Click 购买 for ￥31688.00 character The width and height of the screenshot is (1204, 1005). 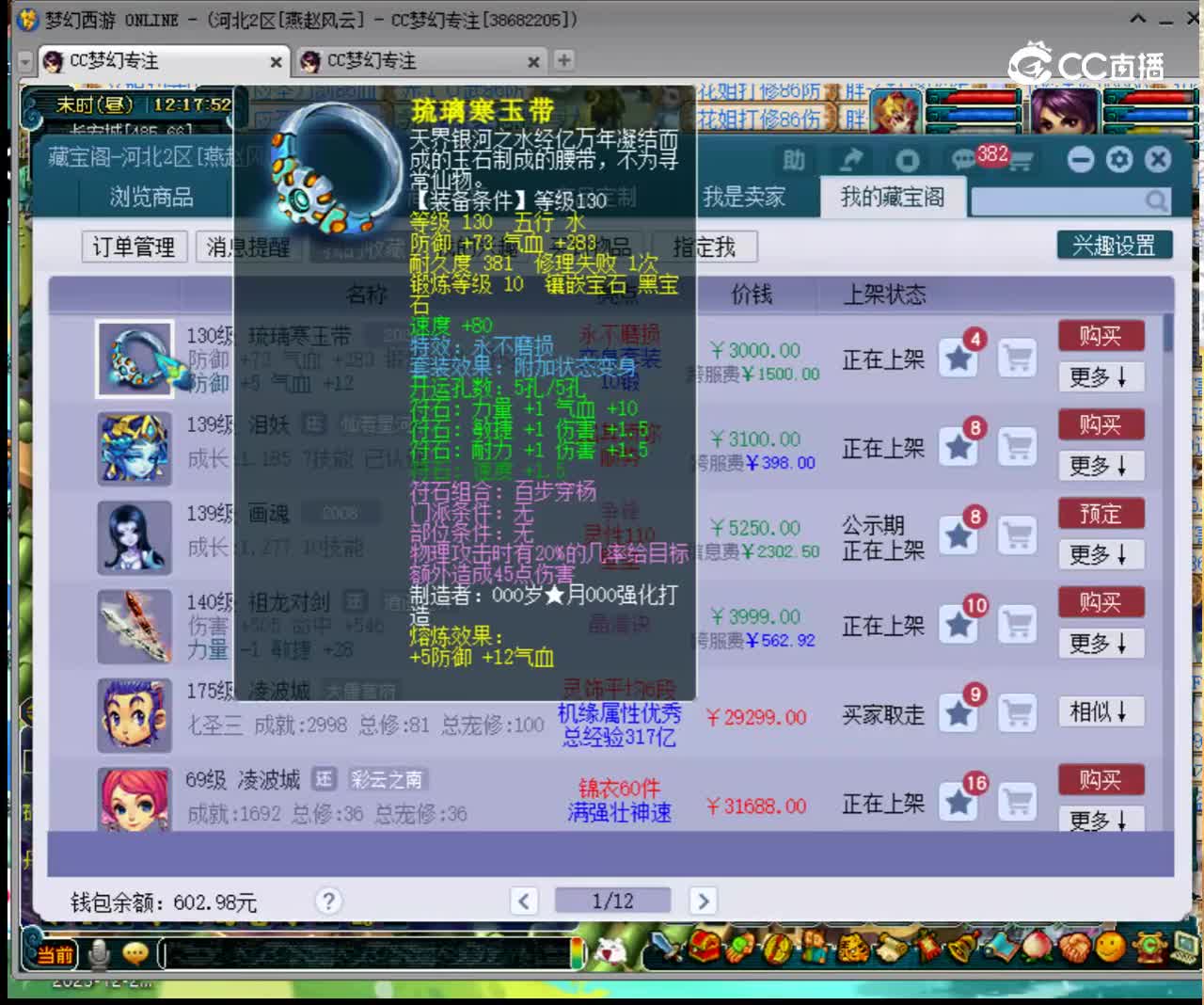pos(1101,779)
